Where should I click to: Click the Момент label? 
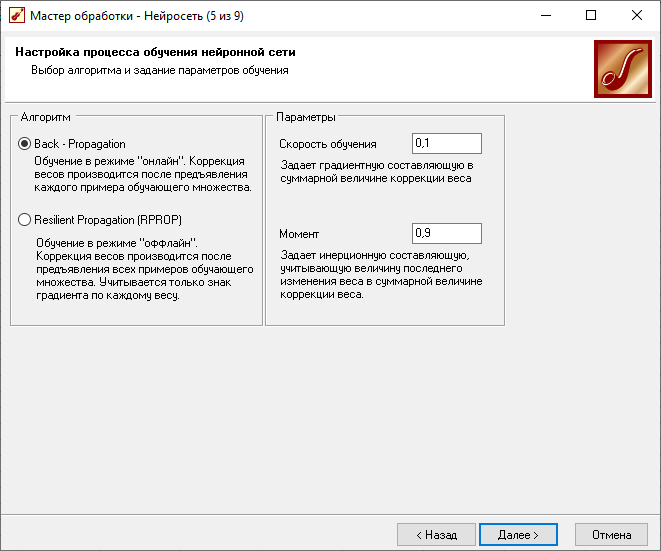(x=299, y=234)
